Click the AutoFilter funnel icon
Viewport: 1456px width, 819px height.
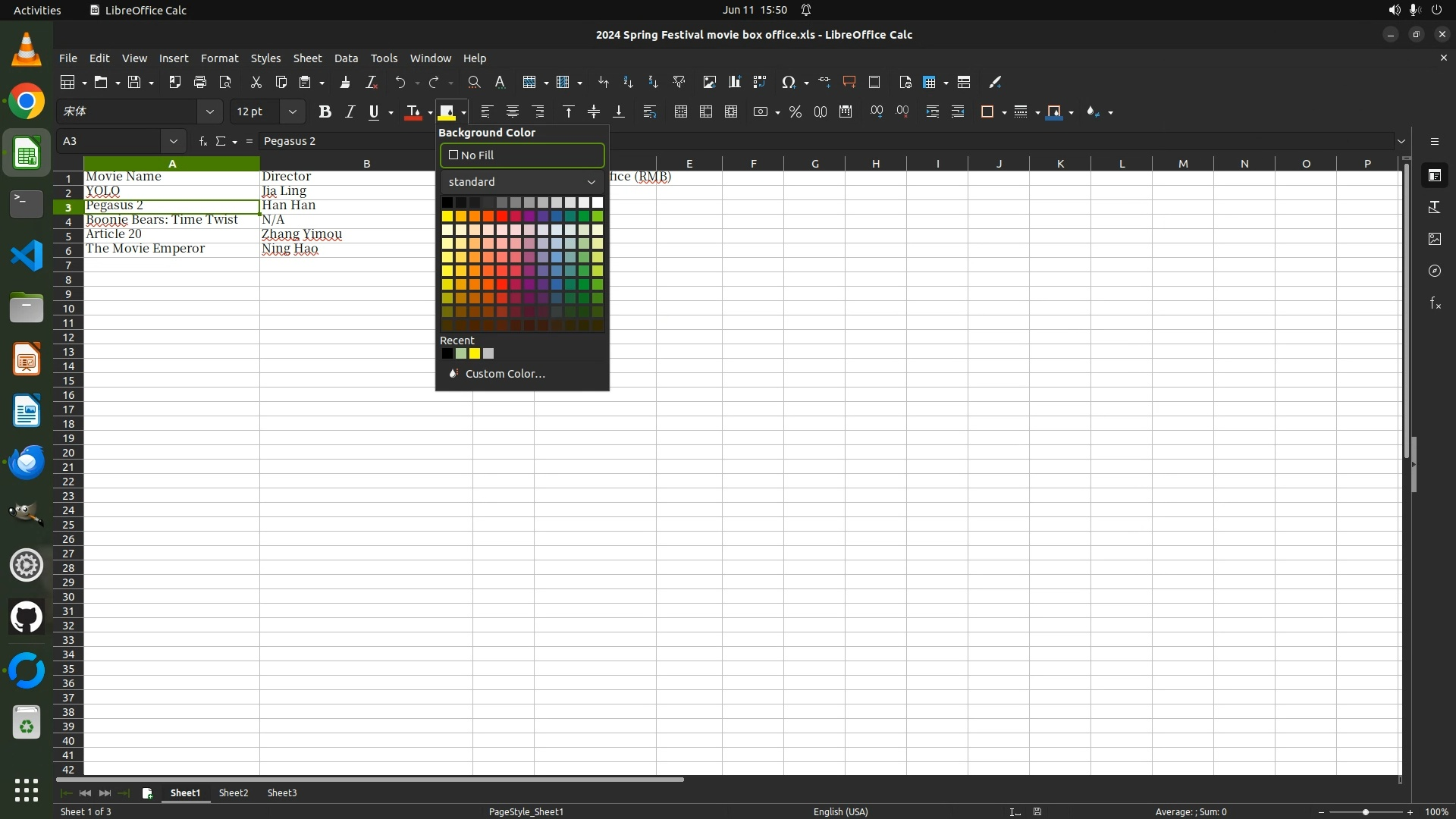point(679,82)
